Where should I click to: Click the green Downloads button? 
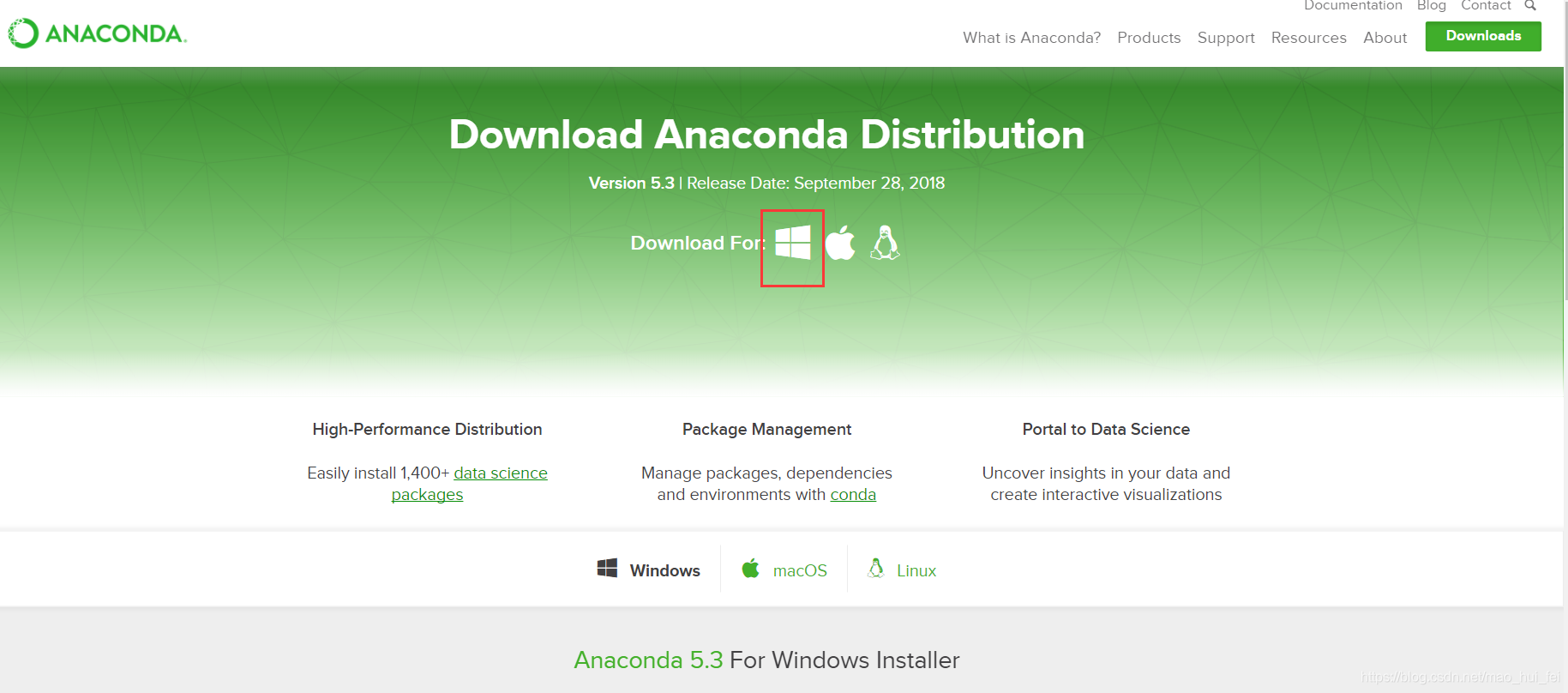coord(1483,36)
